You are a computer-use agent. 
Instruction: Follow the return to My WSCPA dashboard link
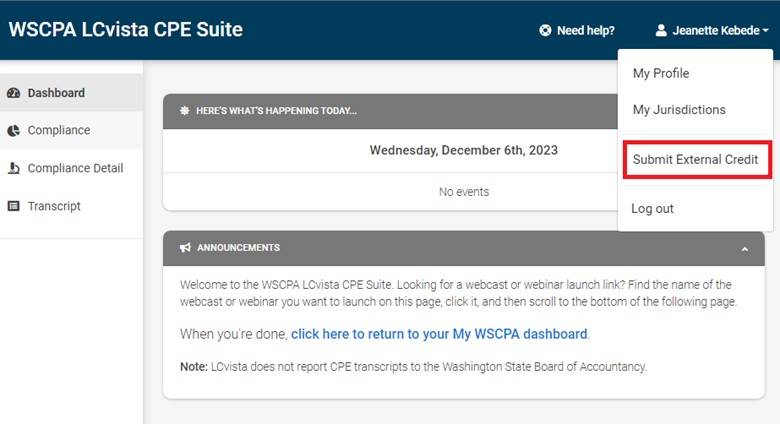(439, 334)
